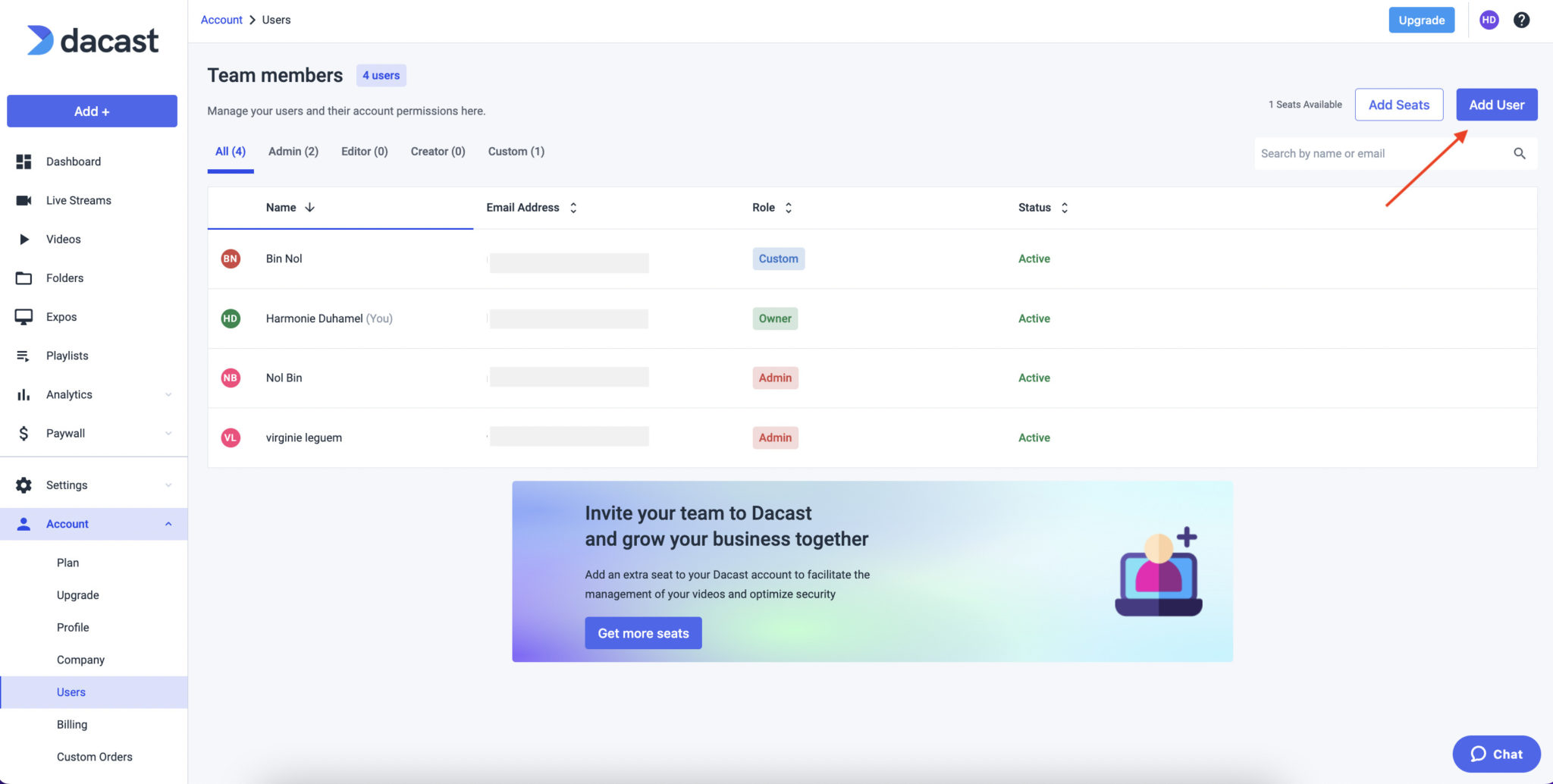Select the name Nol Bin
This screenshot has height=784, width=1553.
coord(284,378)
